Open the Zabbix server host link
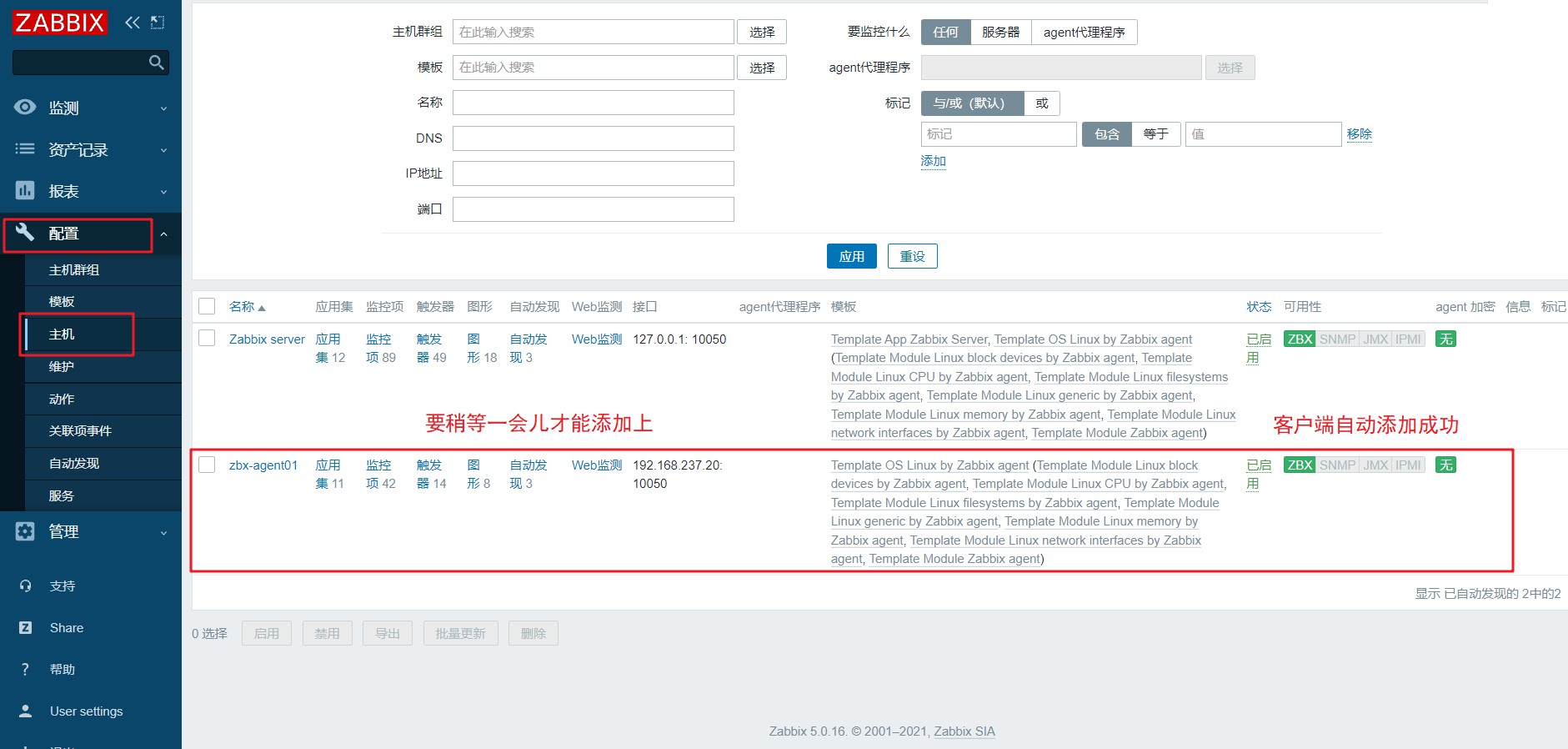The image size is (1568, 749). click(267, 339)
